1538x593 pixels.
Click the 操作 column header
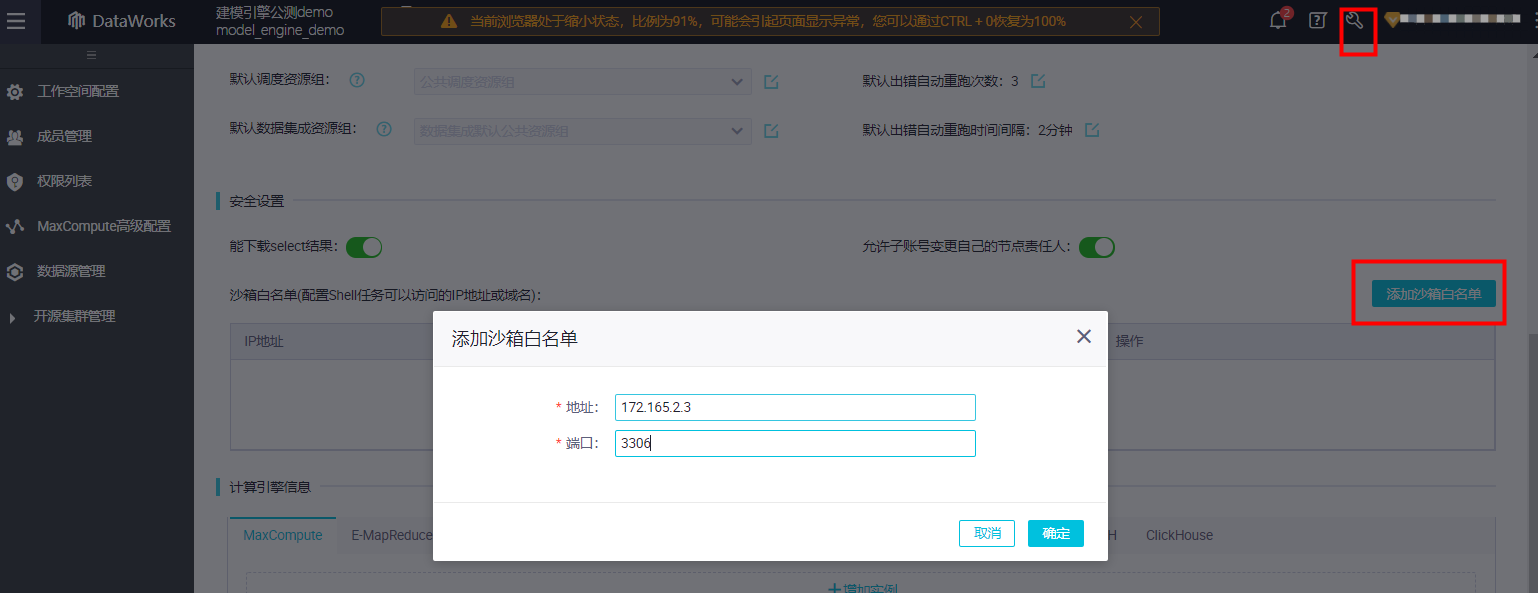pos(1129,342)
